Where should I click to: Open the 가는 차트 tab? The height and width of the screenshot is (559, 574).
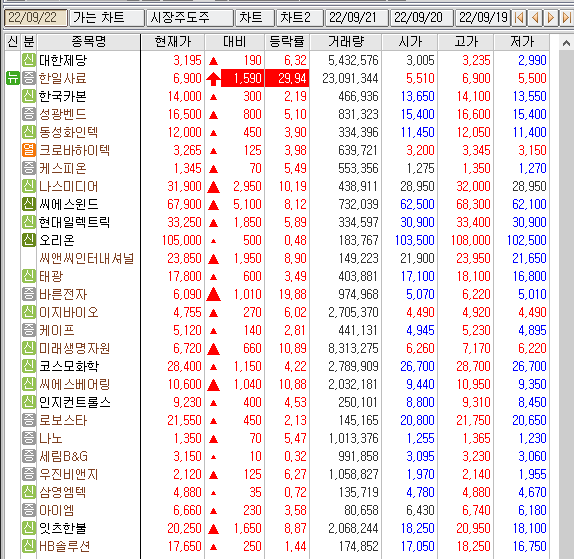coord(107,18)
